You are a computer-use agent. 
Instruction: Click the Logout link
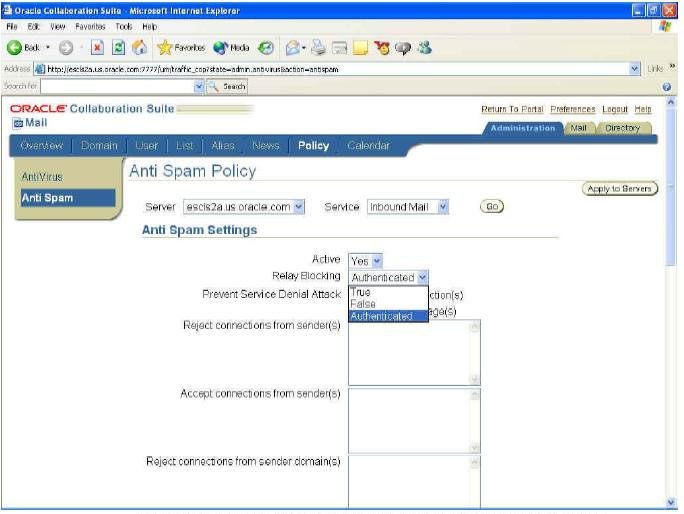(x=615, y=109)
